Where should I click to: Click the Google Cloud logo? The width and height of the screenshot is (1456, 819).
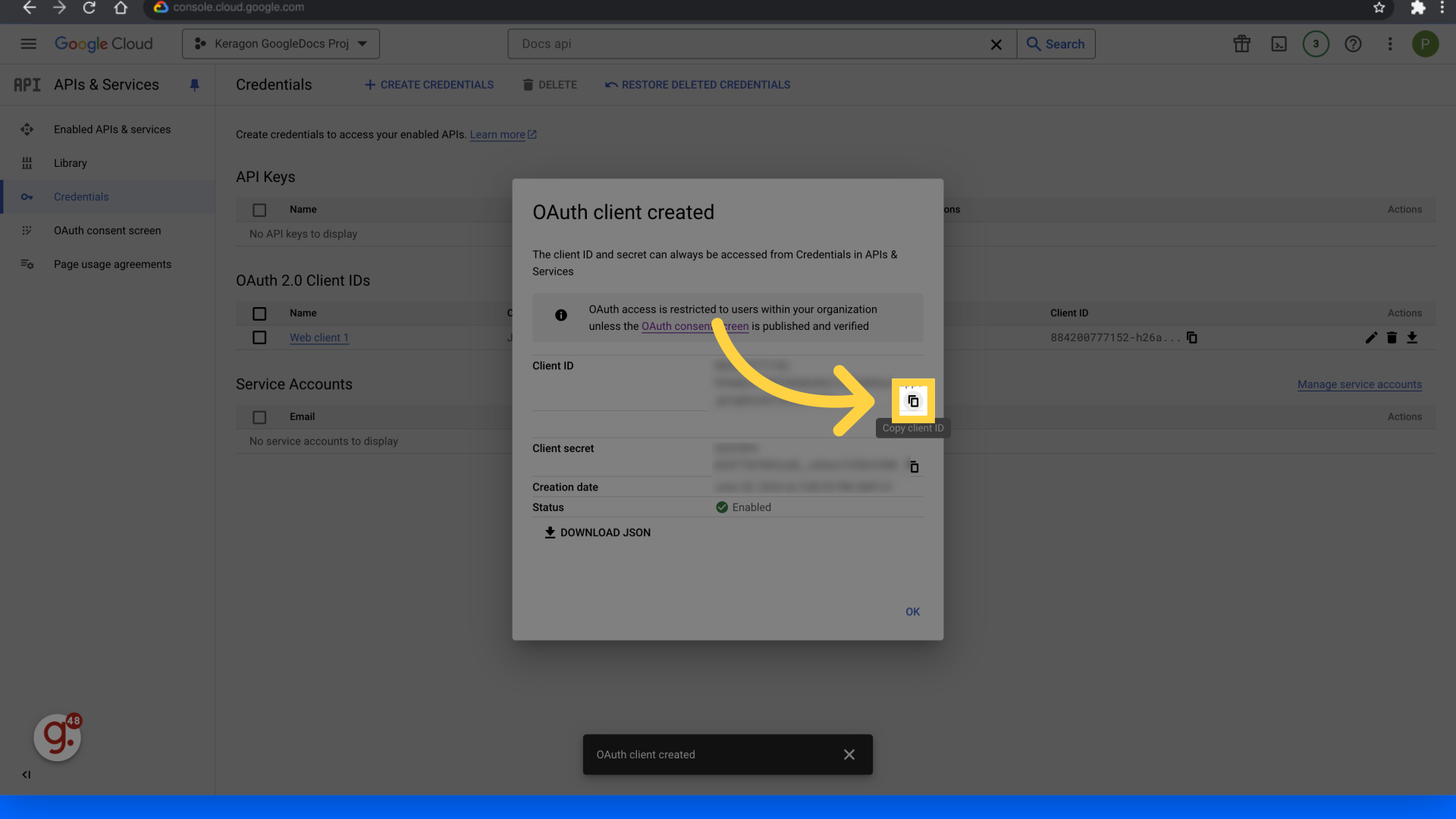[104, 44]
